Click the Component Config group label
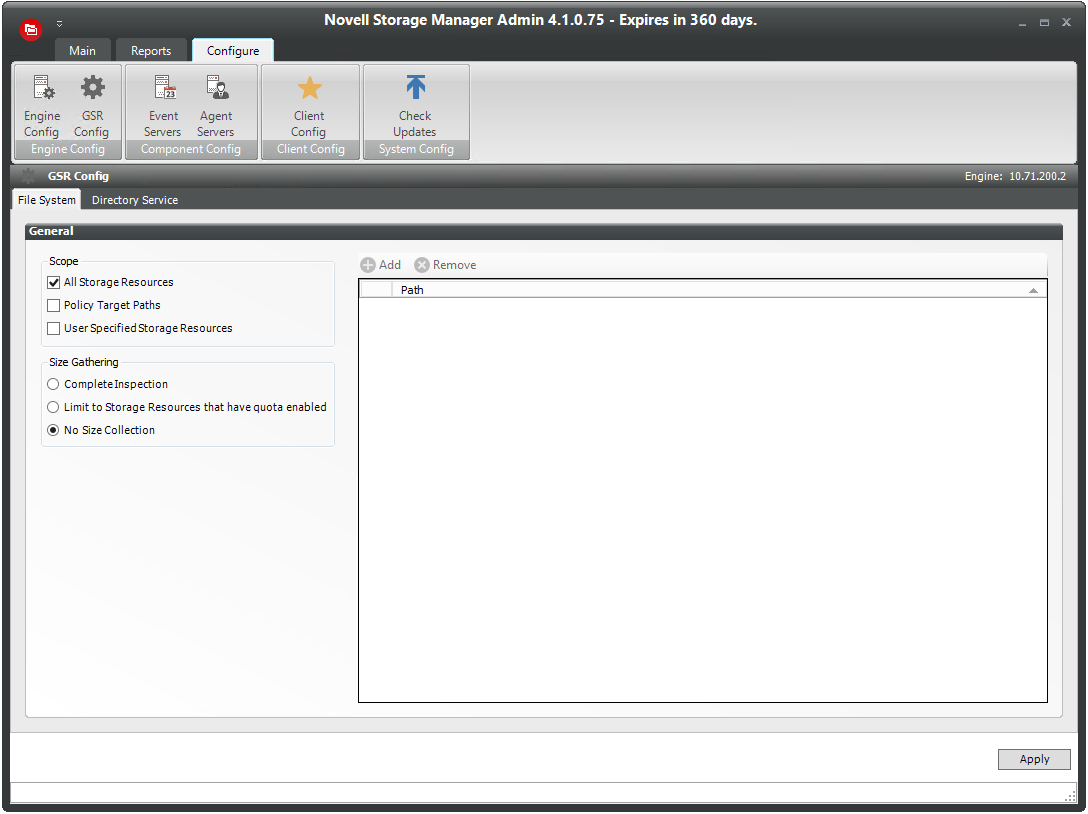Screen dimensions: 1088x814 pos(191,149)
